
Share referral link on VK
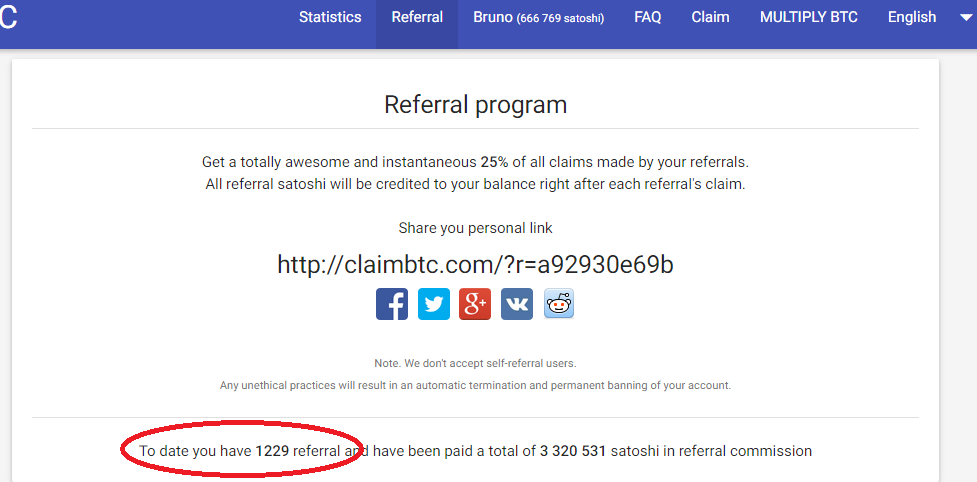[x=517, y=304]
